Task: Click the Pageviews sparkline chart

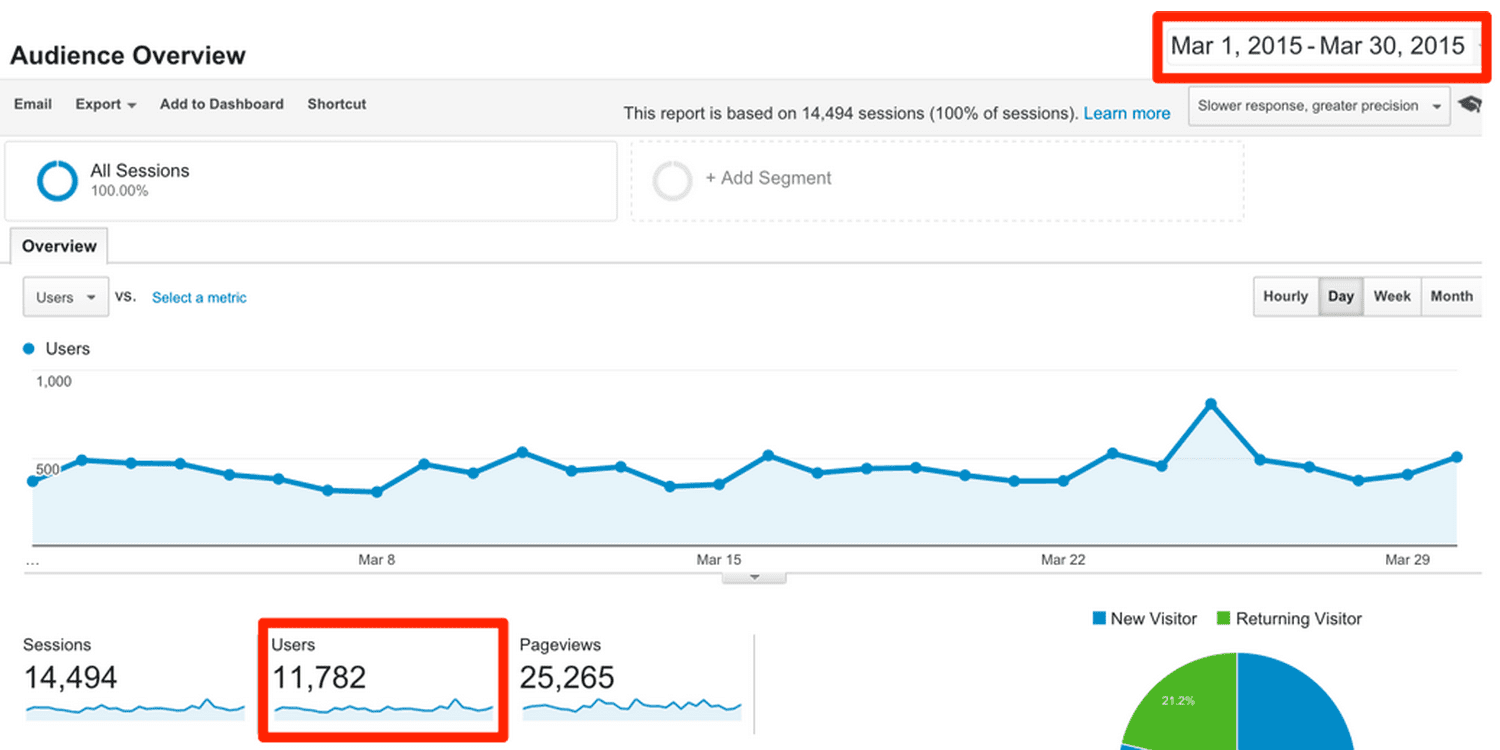Action: [x=632, y=709]
